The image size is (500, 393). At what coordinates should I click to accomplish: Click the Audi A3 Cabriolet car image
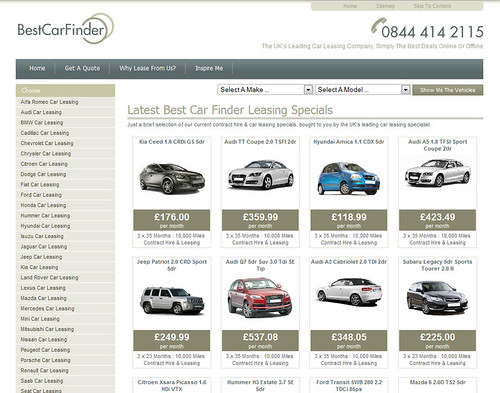click(x=349, y=292)
